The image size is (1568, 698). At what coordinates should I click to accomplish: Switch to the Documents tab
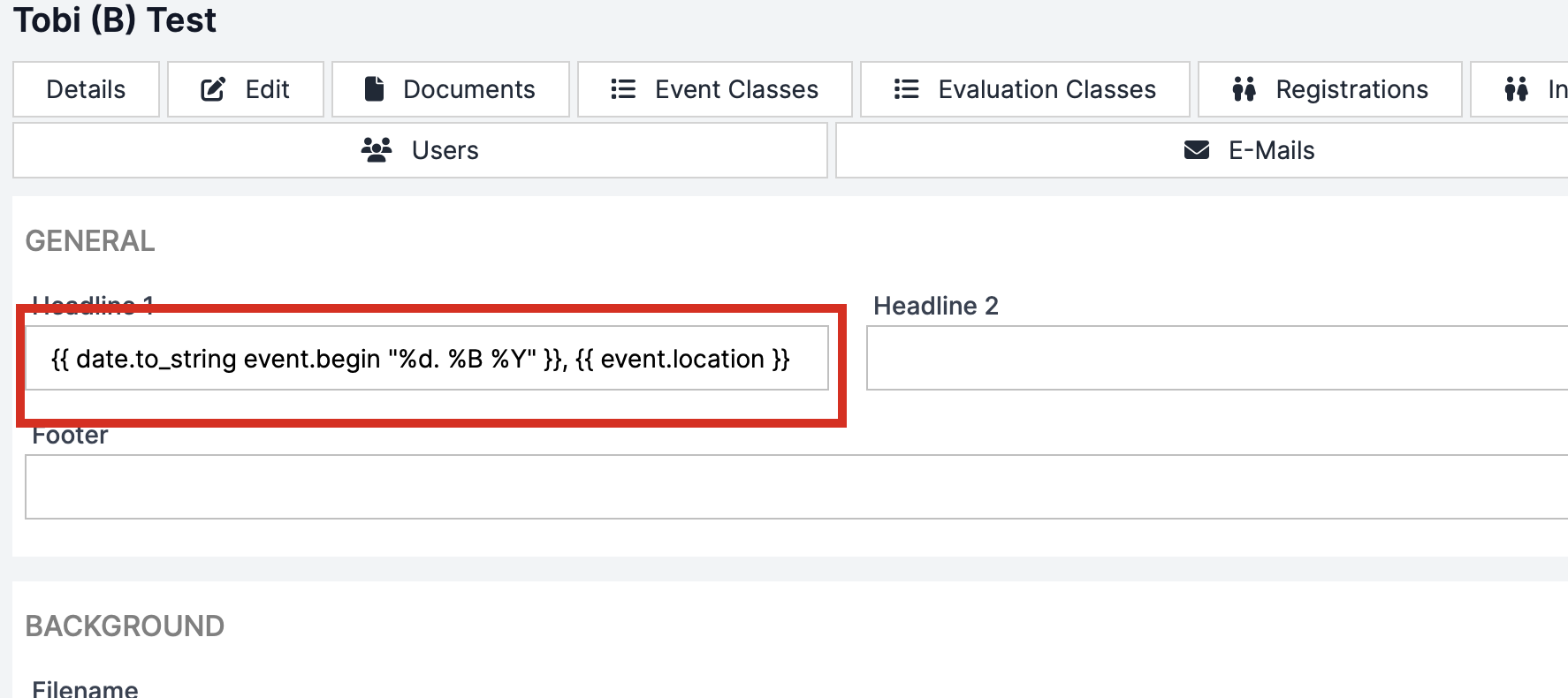coord(468,89)
